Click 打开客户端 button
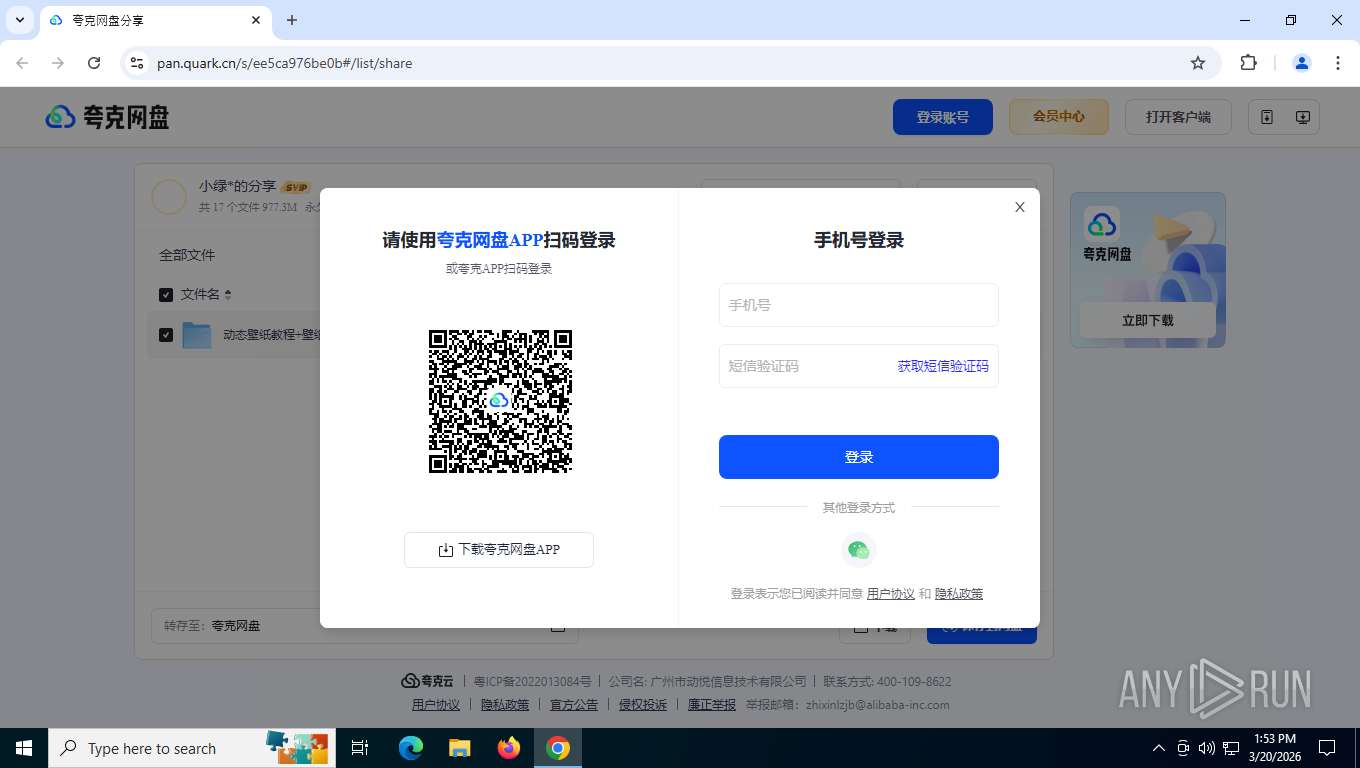This screenshot has height=768, width=1360. tap(1178, 117)
